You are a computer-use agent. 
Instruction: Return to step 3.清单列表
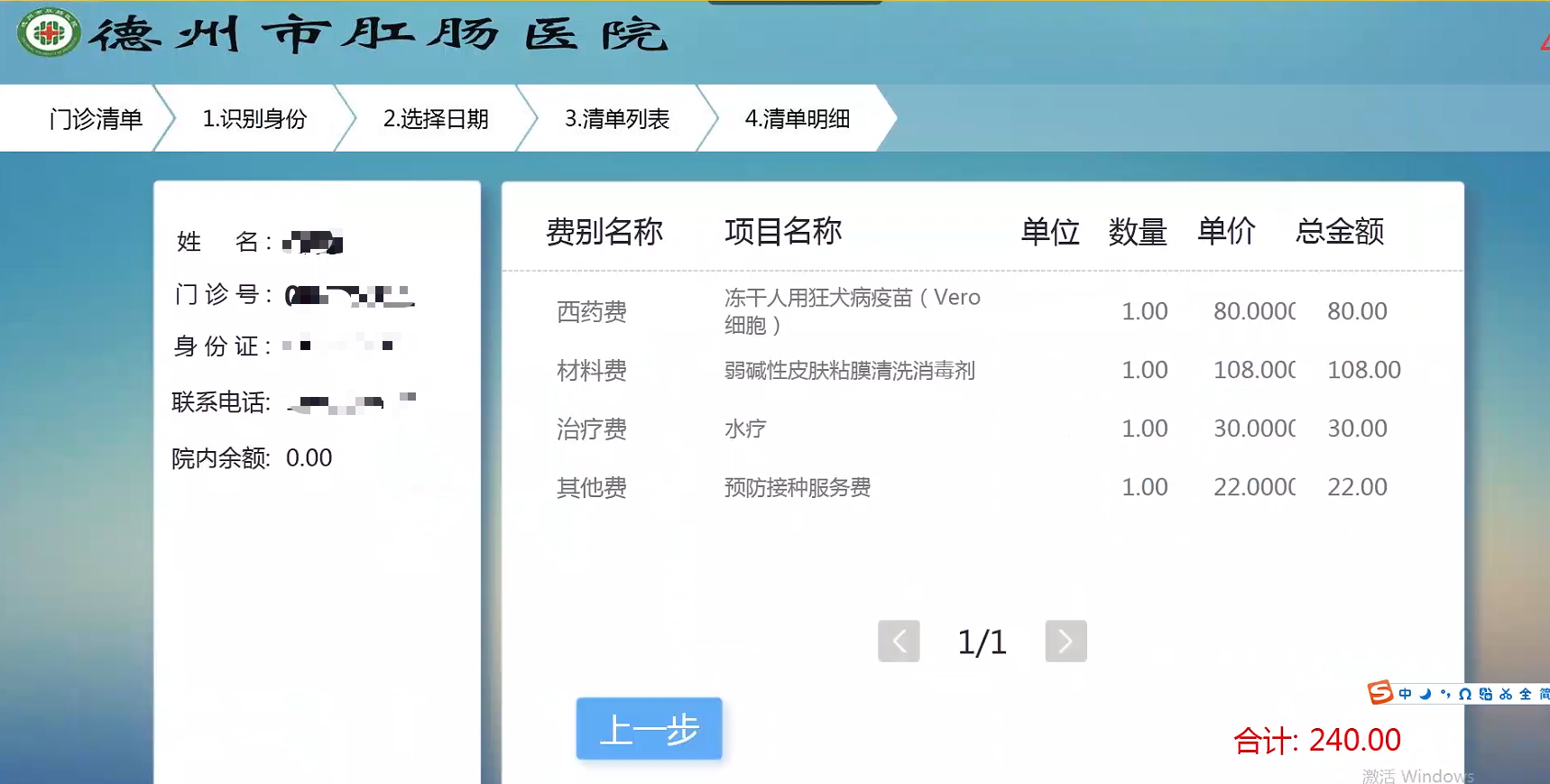click(x=617, y=119)
